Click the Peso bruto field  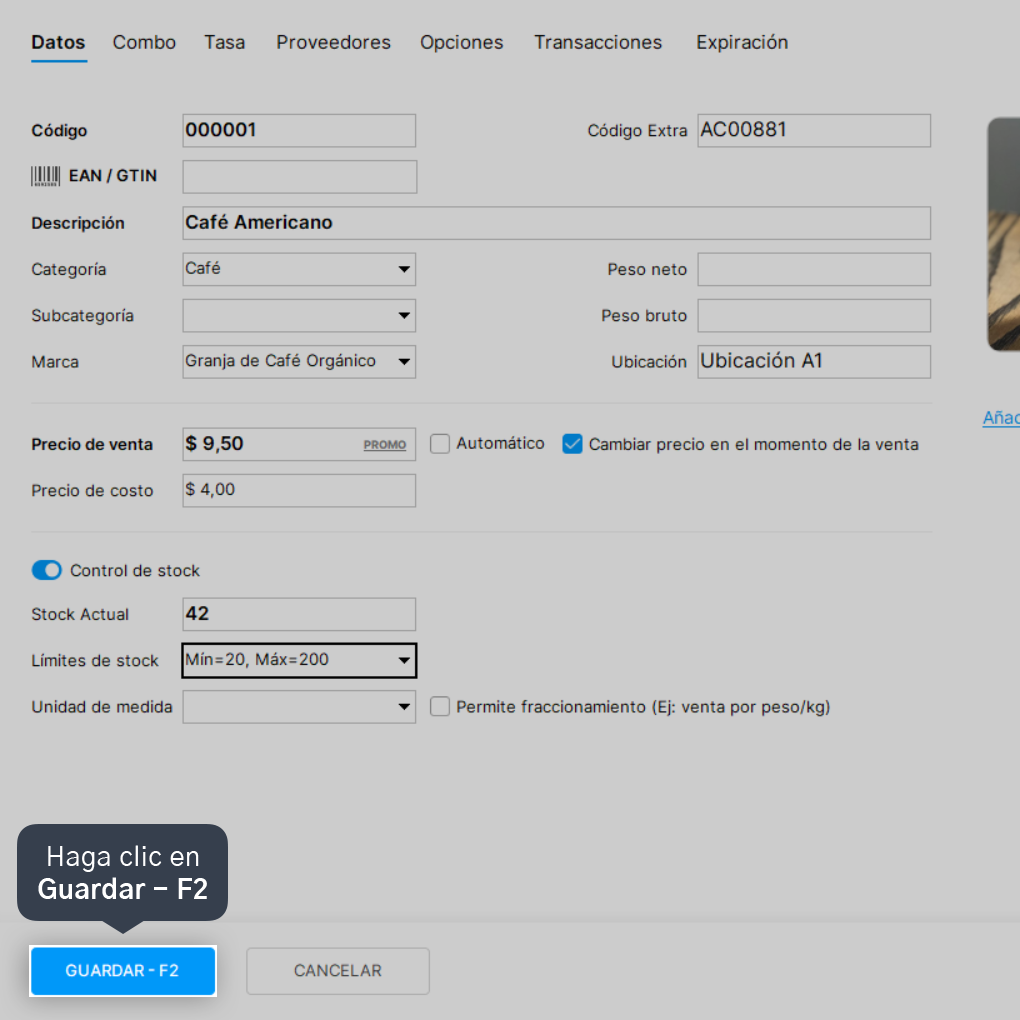pos(814,315)
